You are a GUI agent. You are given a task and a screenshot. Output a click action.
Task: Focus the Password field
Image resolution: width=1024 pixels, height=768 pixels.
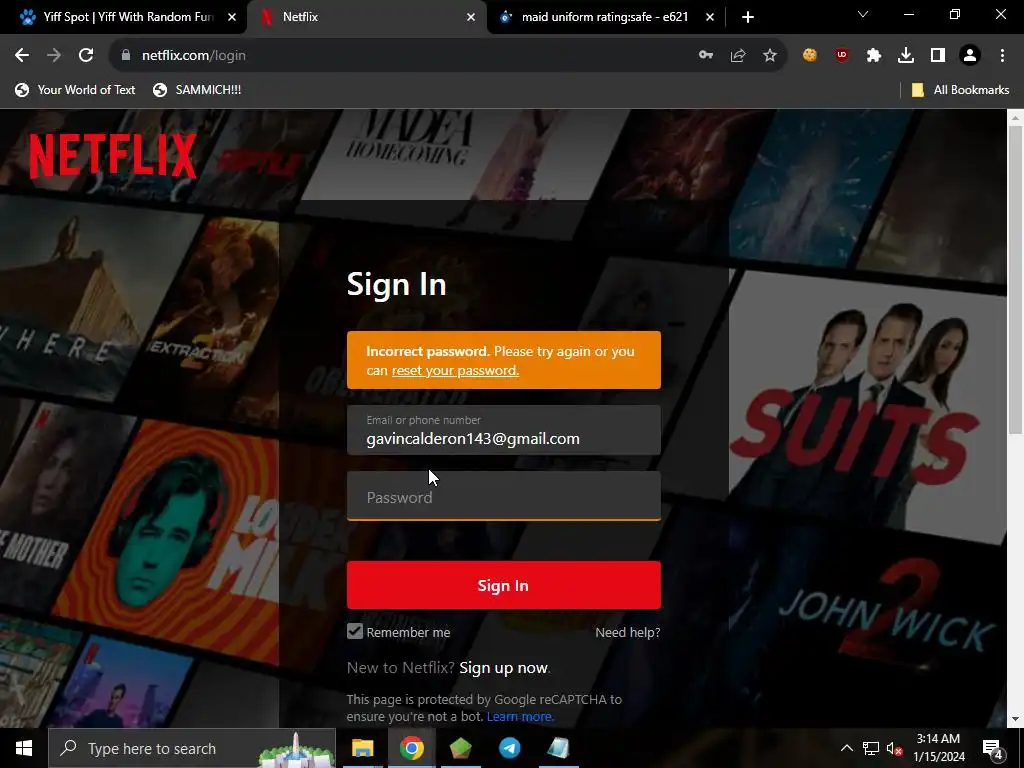(504, 496)
